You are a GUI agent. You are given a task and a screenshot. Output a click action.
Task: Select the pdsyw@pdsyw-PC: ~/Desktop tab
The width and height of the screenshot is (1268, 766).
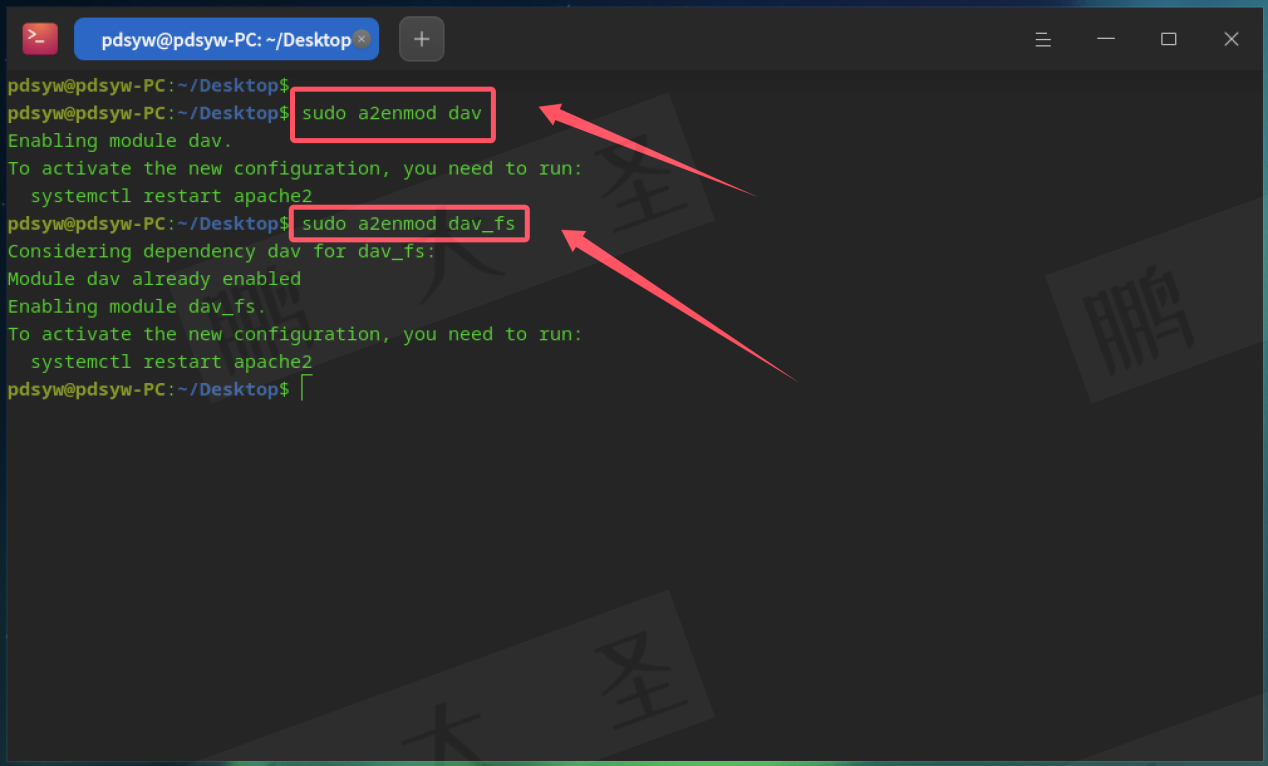point(226,39)
